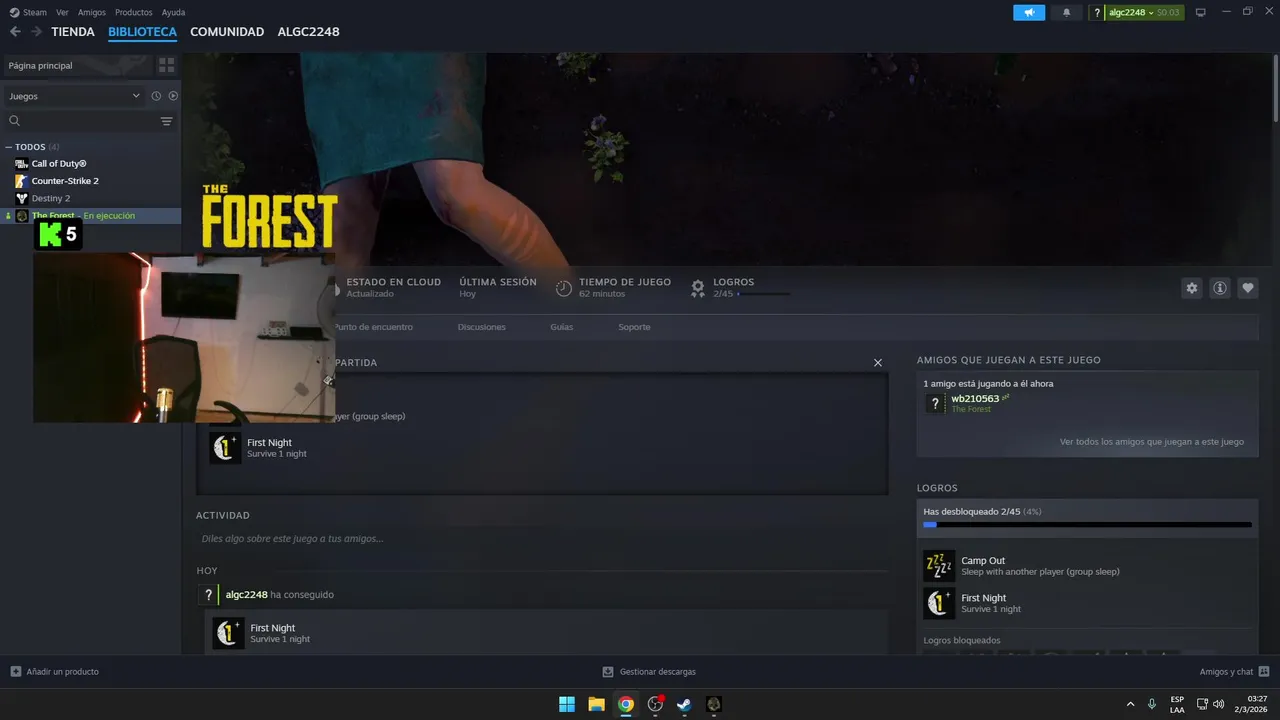Screen dimensions: 1280x720
Task: Close the post-game summary panel
Action: tap(878, 363)
